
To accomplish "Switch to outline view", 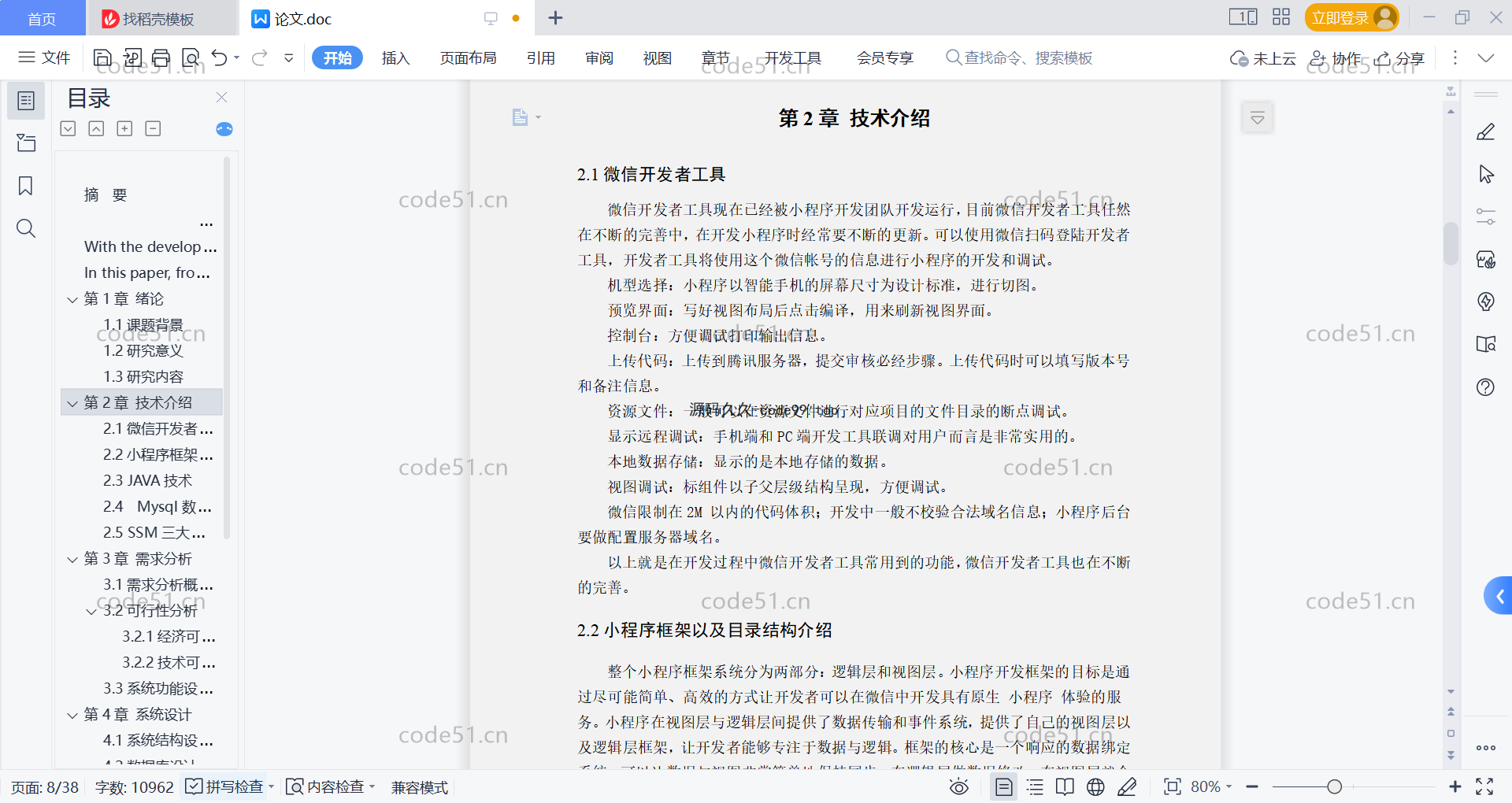I will tap(1035, 787).
